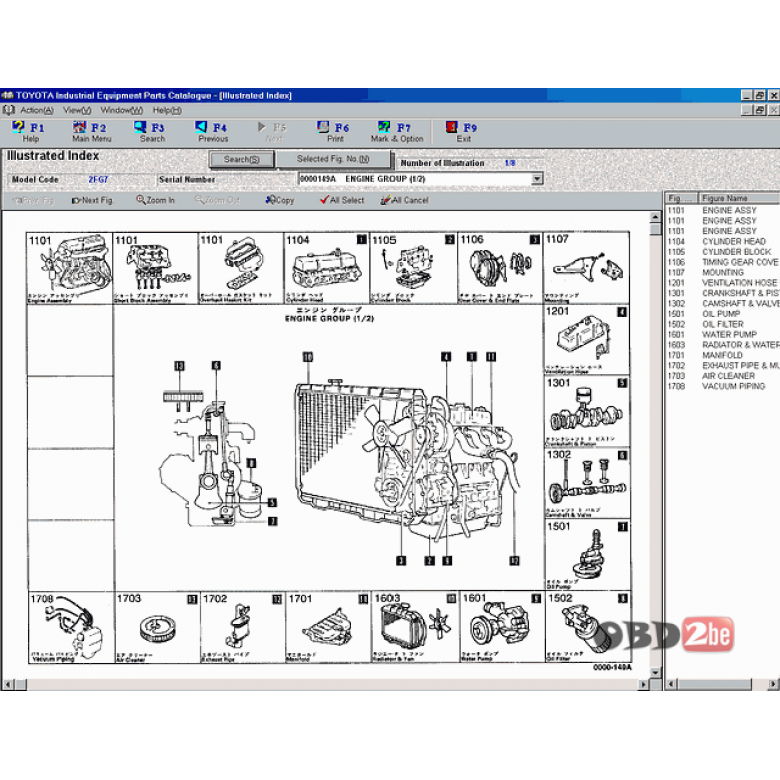Select the 1201 Ventilation Hose thumbnail
The height and width of the screenshot is (780, 780).
click(586, 340)
